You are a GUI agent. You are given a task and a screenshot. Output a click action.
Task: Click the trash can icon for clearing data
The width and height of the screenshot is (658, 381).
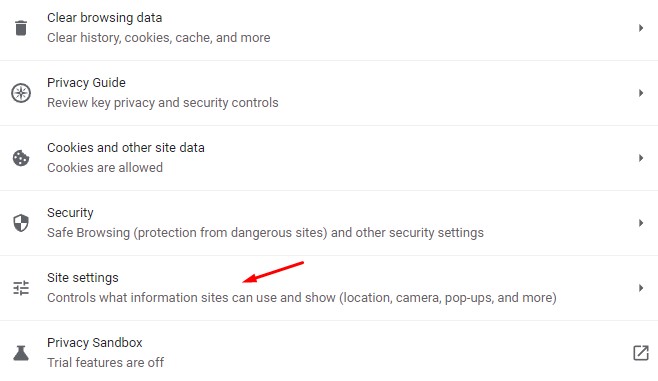21,28
